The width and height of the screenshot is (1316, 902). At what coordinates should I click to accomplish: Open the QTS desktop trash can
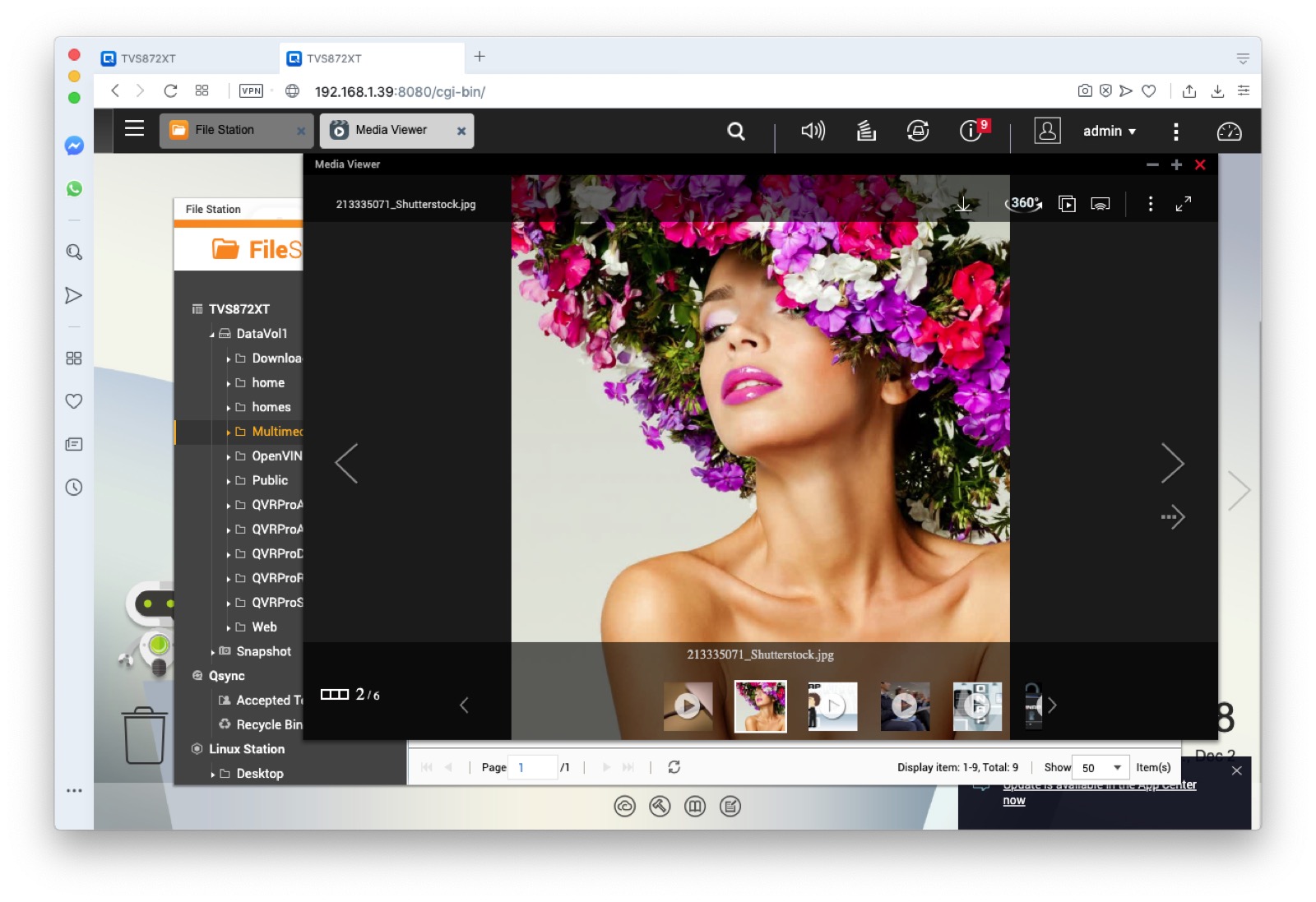pos(145,735)
